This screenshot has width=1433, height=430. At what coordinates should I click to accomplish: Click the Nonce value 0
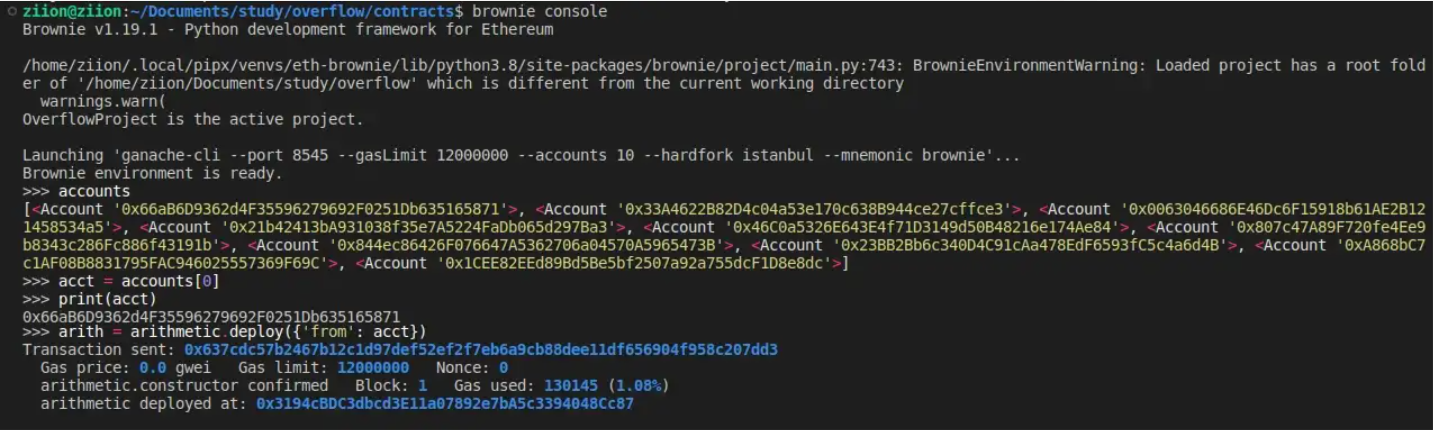pyautogui.click(x=504, y=368)
